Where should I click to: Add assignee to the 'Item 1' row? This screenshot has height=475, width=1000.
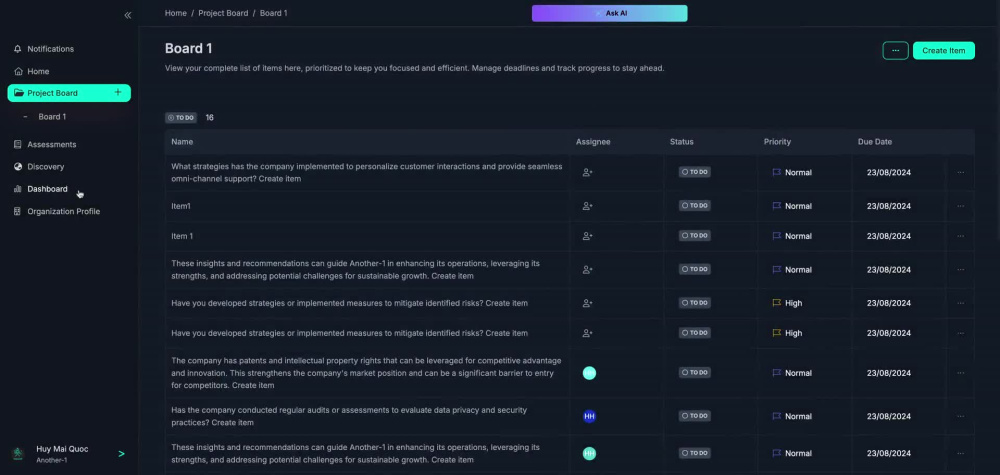(x=588, y=236)
